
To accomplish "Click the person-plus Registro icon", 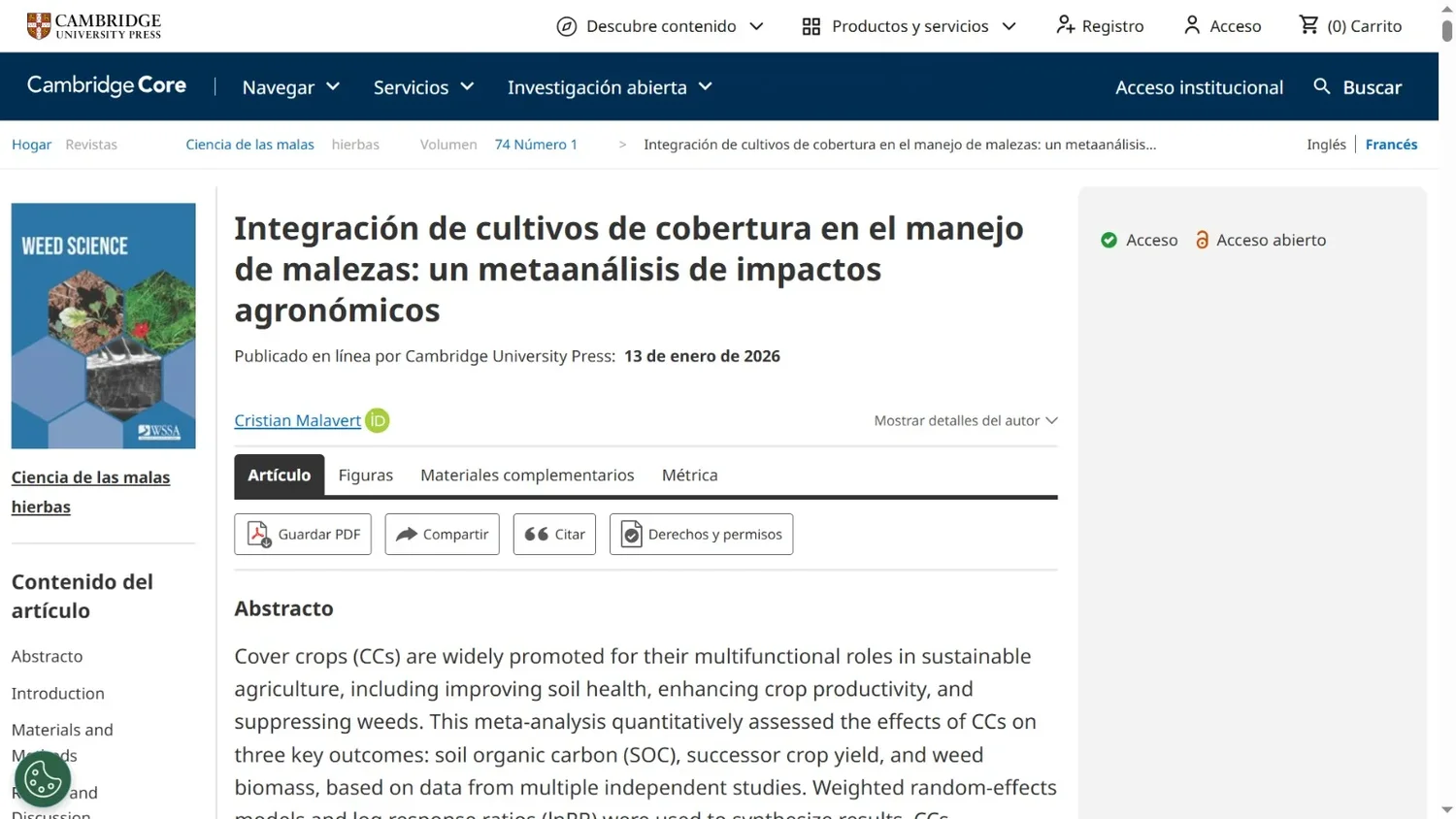I will pos(1066,25).
